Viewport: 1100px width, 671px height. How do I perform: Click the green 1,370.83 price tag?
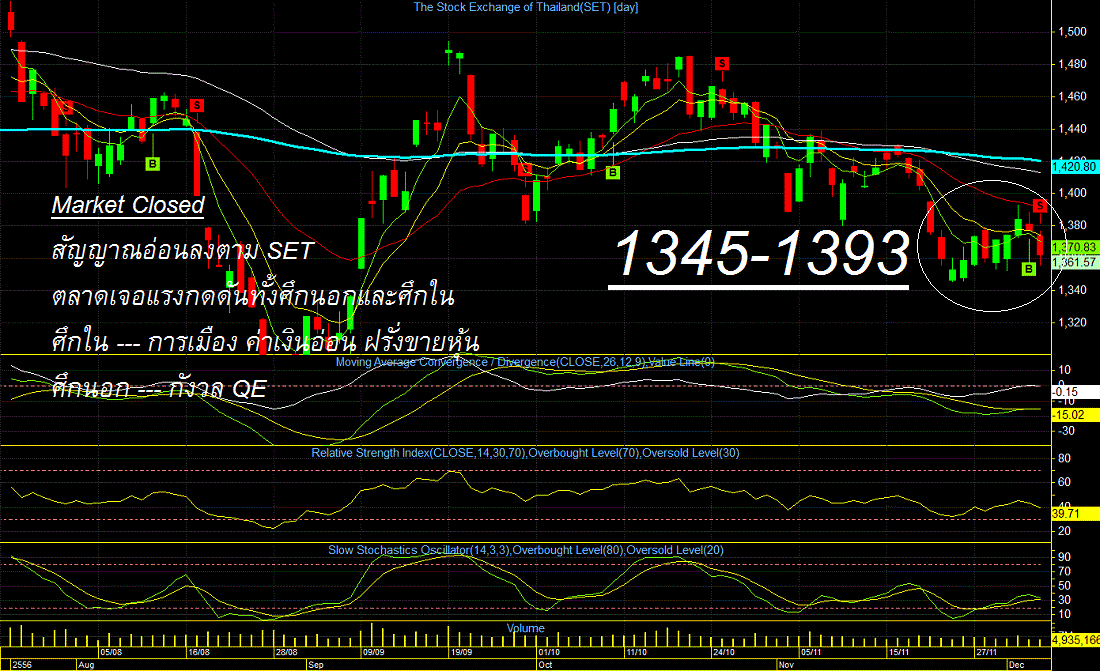1074,247
